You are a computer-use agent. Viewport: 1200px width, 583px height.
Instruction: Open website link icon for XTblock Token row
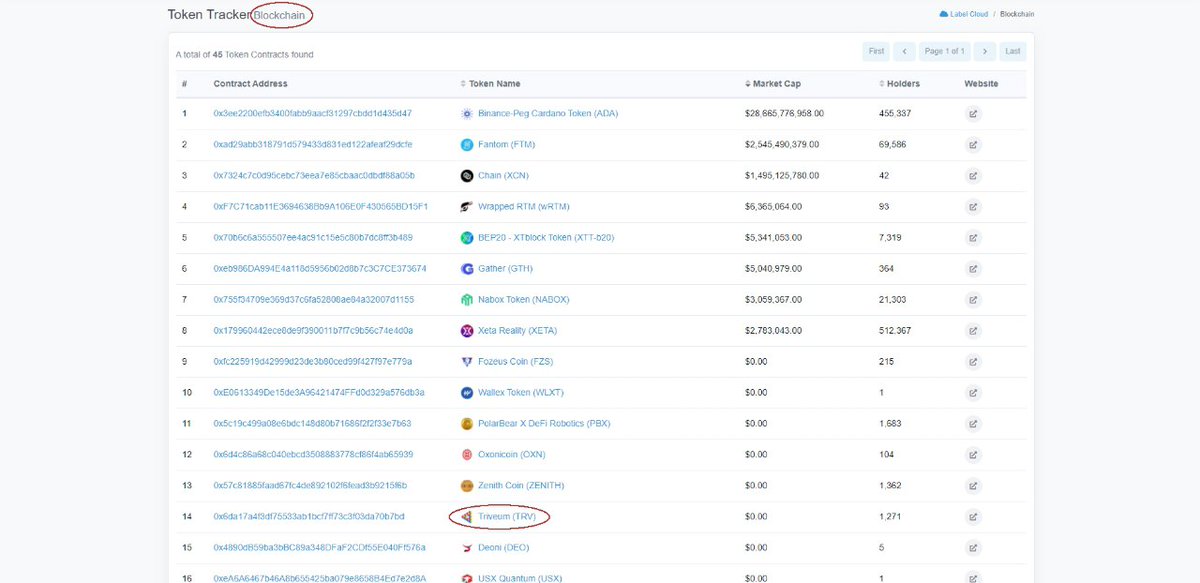pyautogui.click(x=973, y=238)
